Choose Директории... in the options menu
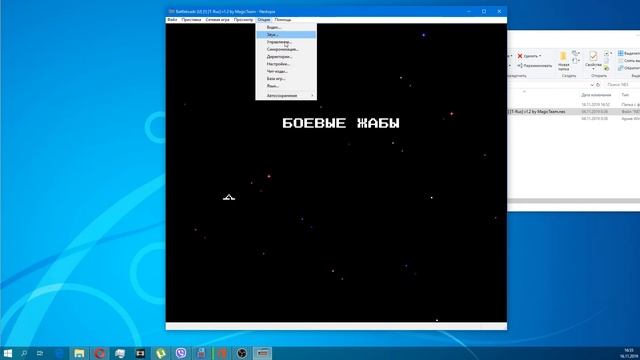Screen dimensions: 640x360 (x=286, y=57)
